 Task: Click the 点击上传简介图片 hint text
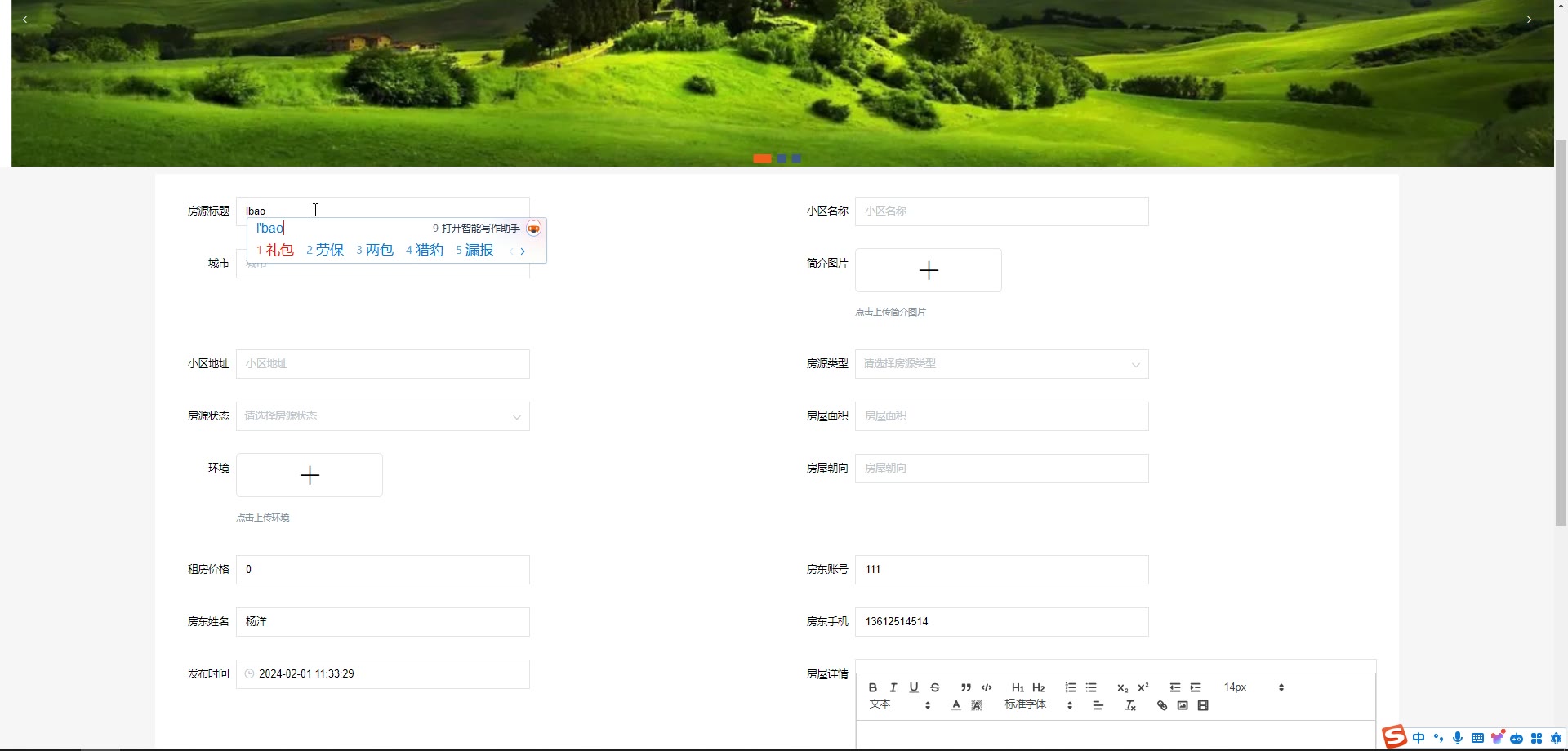pos(890,312)
